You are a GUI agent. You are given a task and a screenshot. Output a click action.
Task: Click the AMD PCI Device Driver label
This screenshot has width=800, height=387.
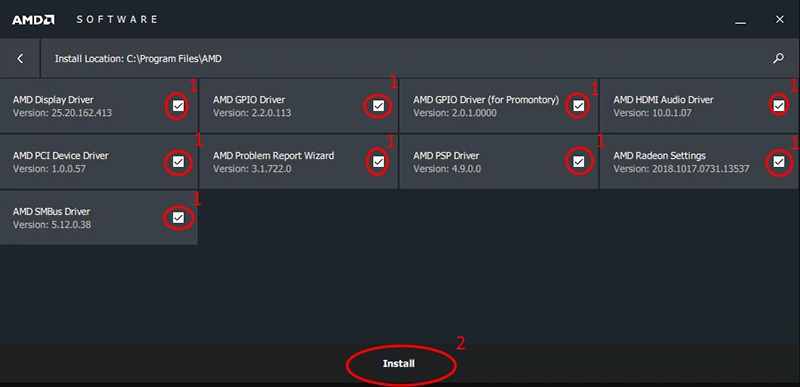60,156
